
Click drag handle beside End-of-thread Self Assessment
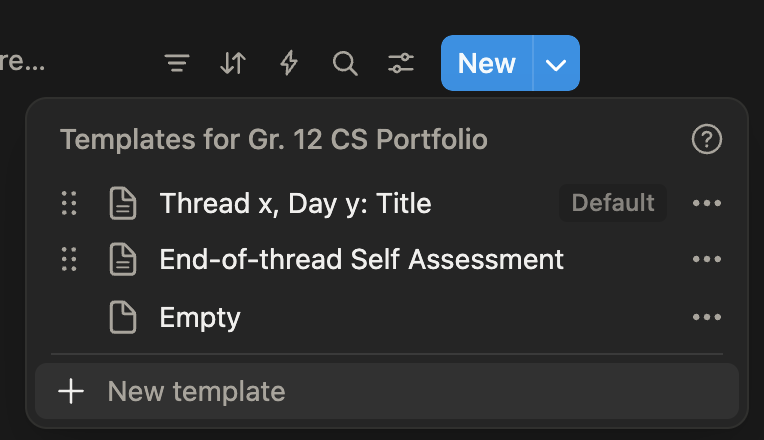point(69,260)
